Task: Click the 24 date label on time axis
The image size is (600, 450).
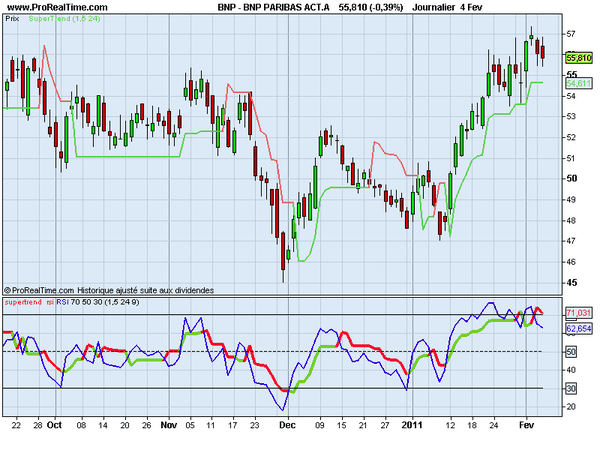Action: (x=494, y=426)
